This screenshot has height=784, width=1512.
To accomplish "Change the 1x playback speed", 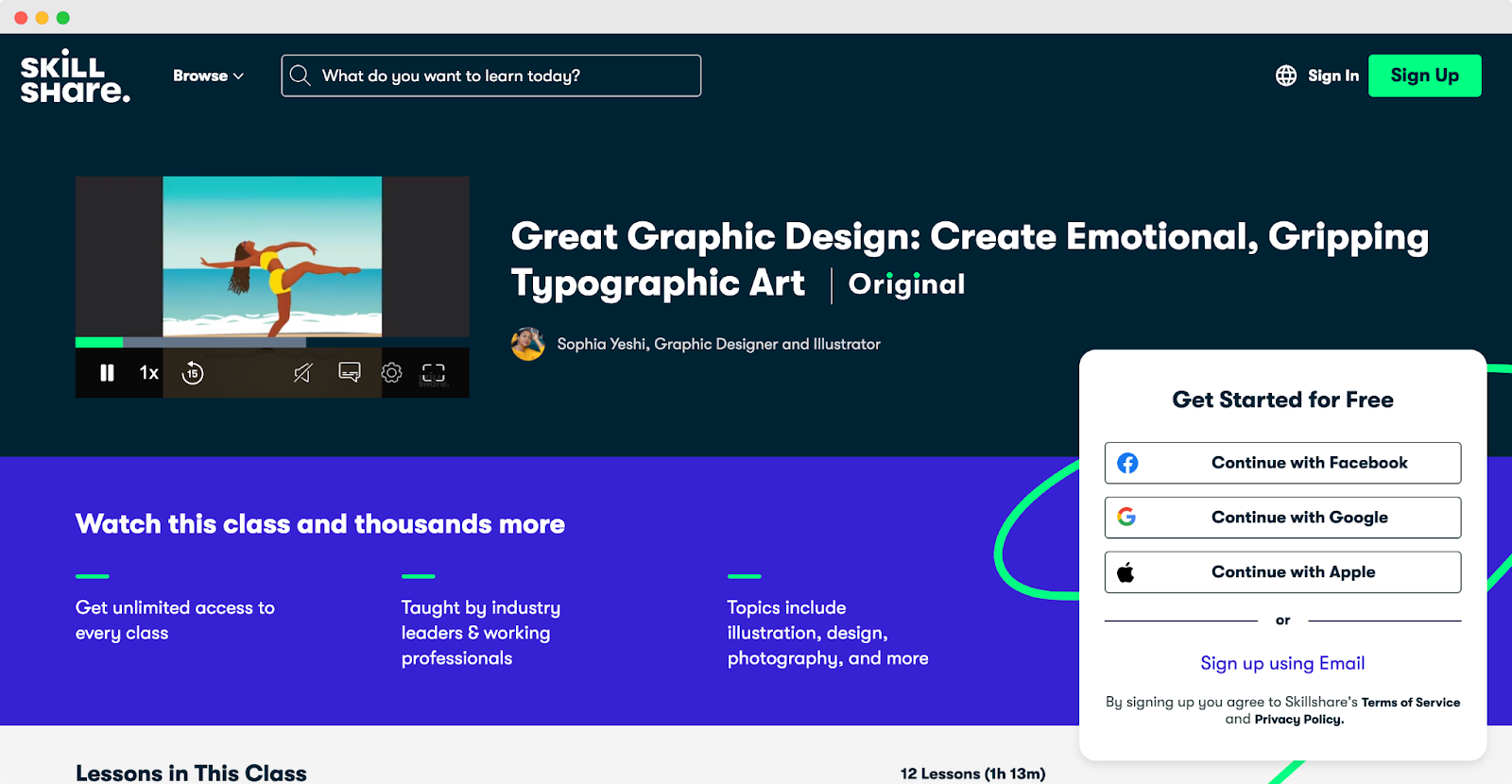I will coord(149,373).
